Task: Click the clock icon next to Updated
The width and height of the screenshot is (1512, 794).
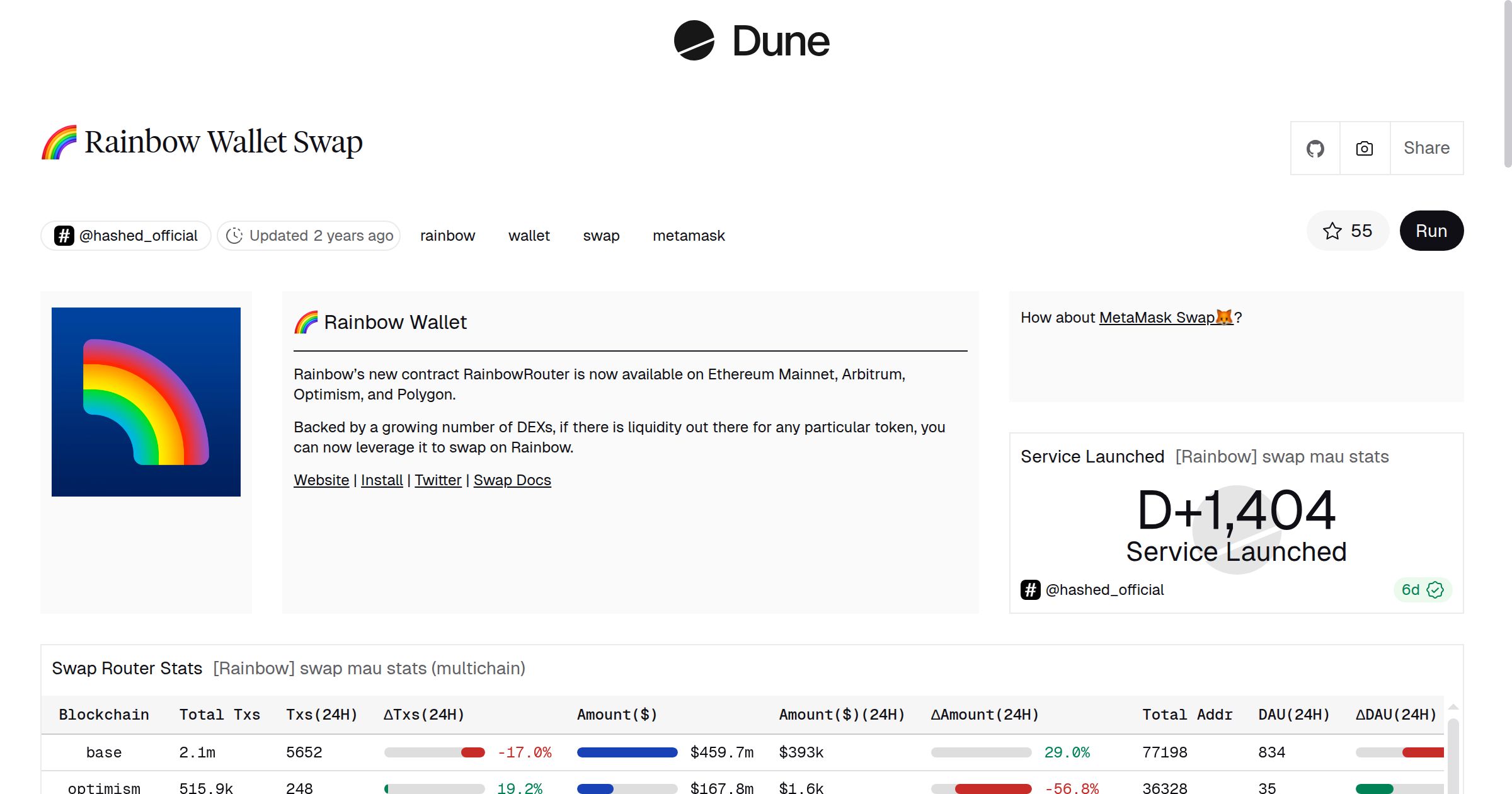Action: click(x=234, y=235)
